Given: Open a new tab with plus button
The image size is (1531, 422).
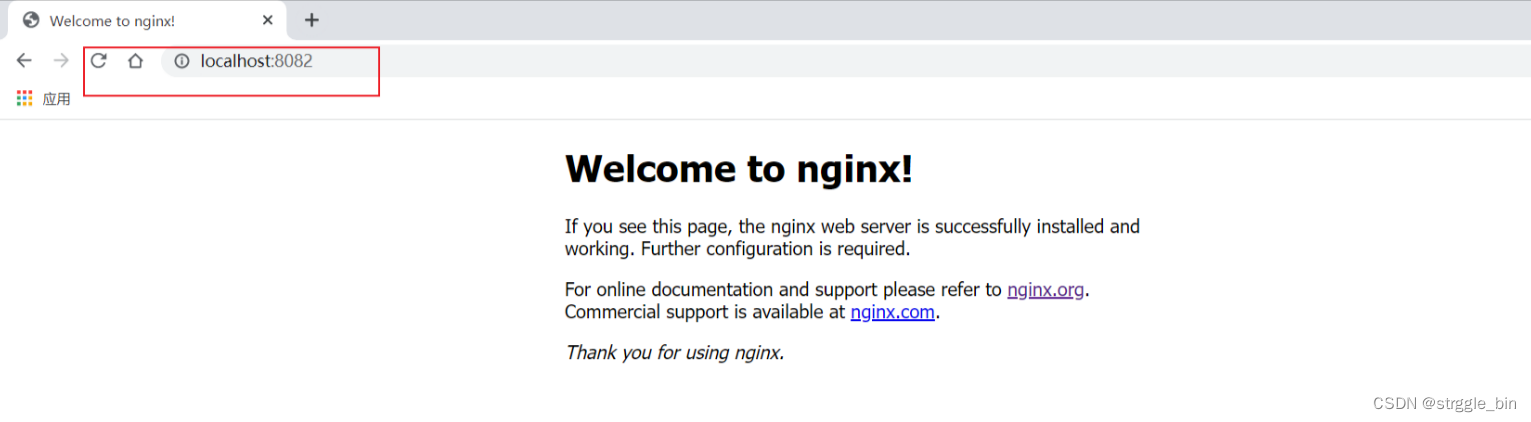Looking at the screenshot, I should pyautogui.click(x=312, y=20).
